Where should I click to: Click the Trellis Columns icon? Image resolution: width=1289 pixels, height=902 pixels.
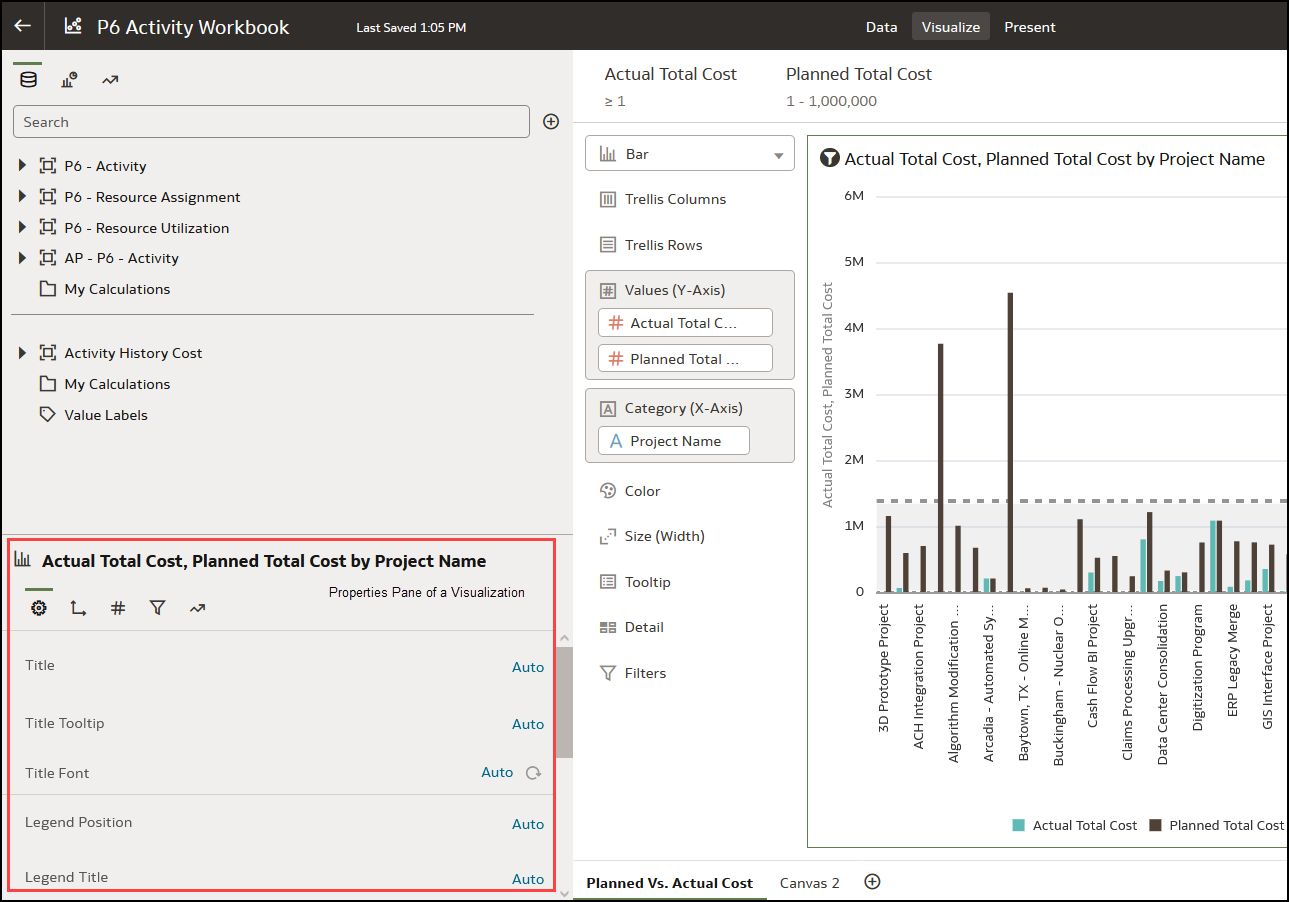pyautogui.click(x=607, y=199)
